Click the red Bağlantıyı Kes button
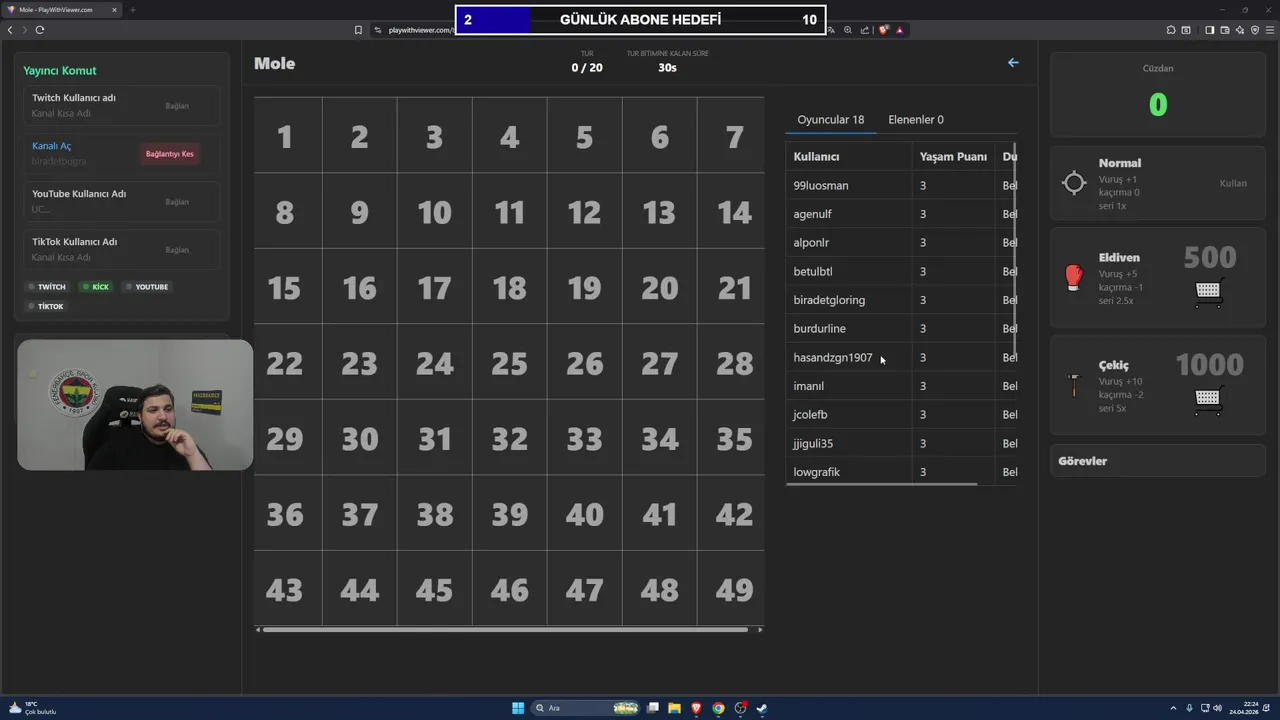The image size is (1280, 720). tap(170, 154)
